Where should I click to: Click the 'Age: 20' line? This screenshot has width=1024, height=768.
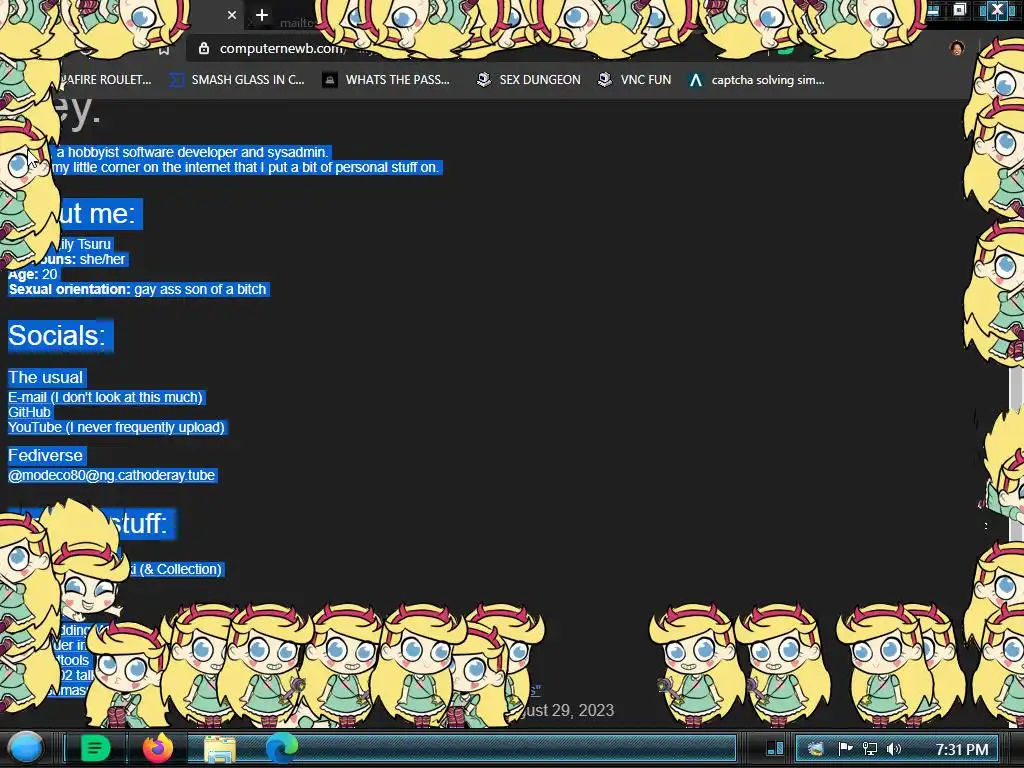coord(33,274)
